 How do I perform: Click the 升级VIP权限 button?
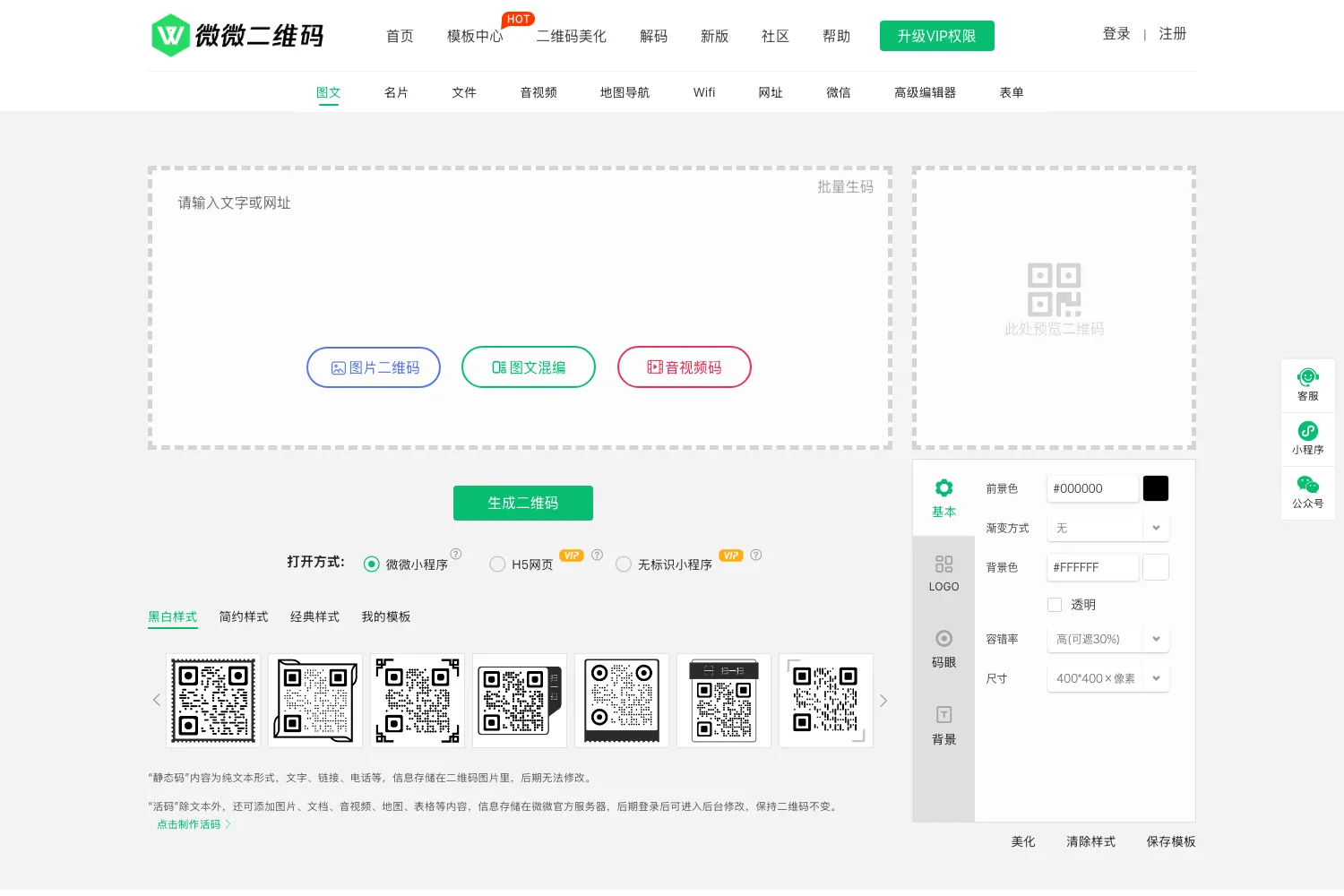coord(937,36)
